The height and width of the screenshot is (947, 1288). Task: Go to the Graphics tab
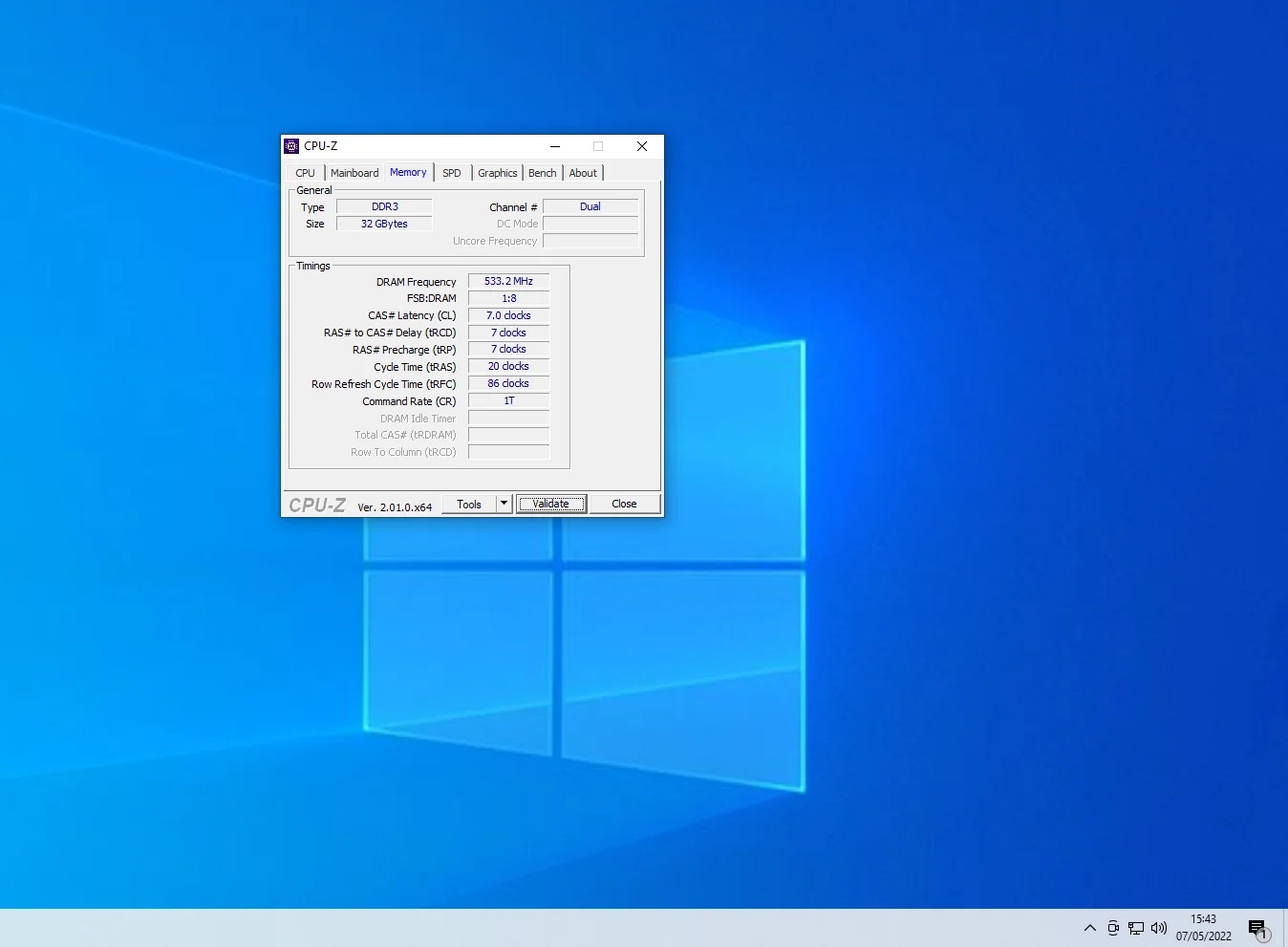coord(497,173)
